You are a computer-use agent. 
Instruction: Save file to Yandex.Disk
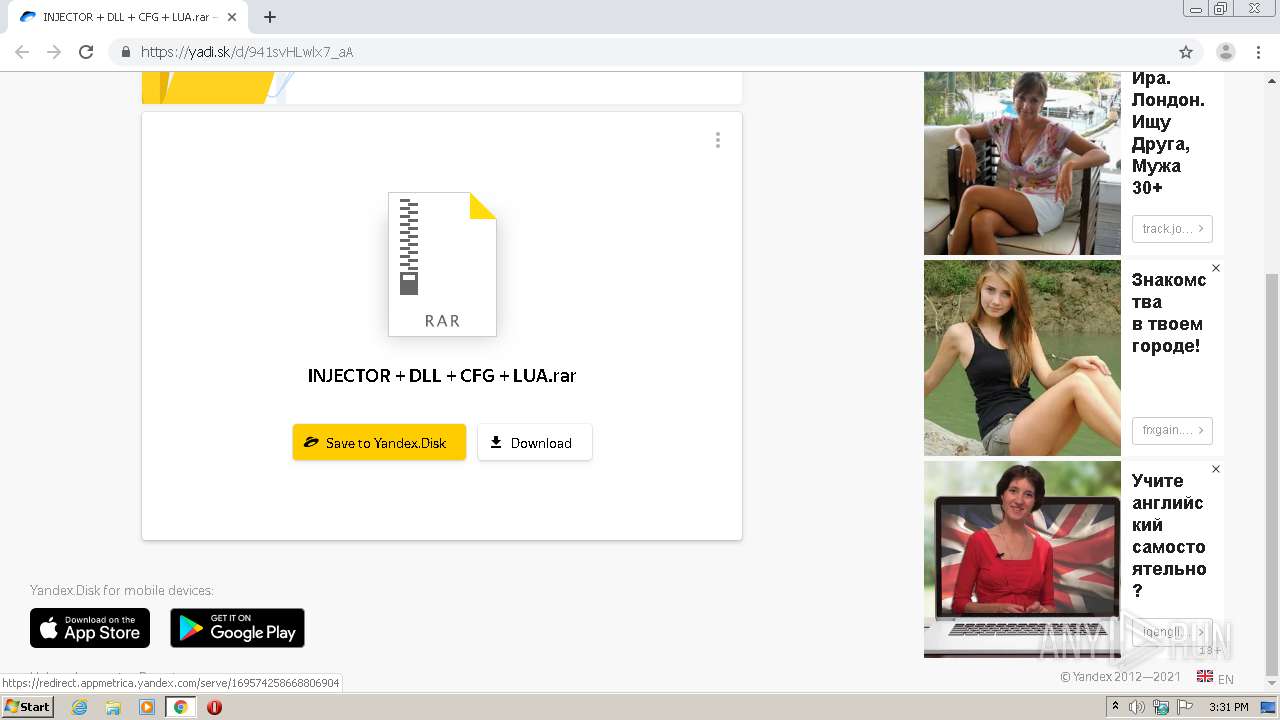point(379,442)
